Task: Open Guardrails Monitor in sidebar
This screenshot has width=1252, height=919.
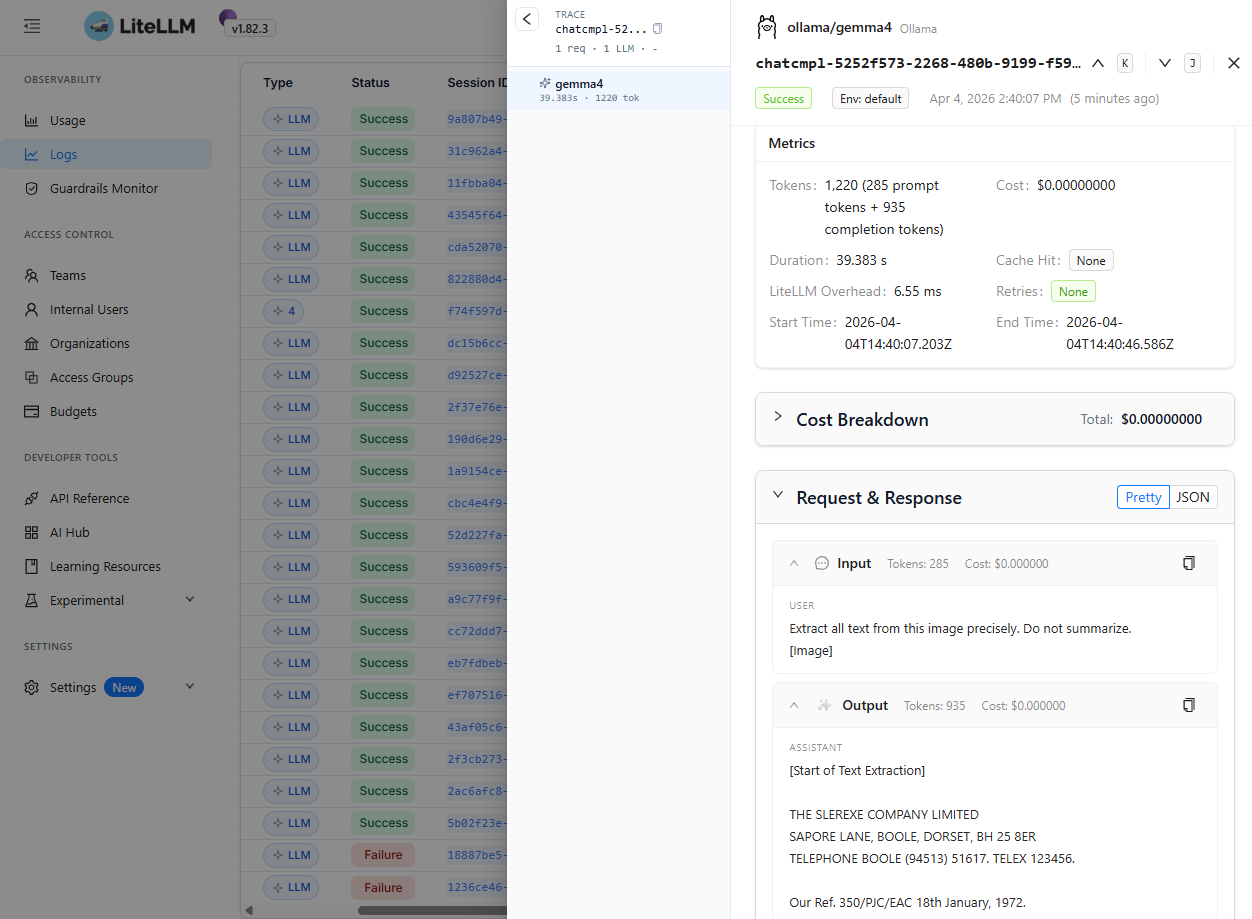Action: tap(104, 188)
